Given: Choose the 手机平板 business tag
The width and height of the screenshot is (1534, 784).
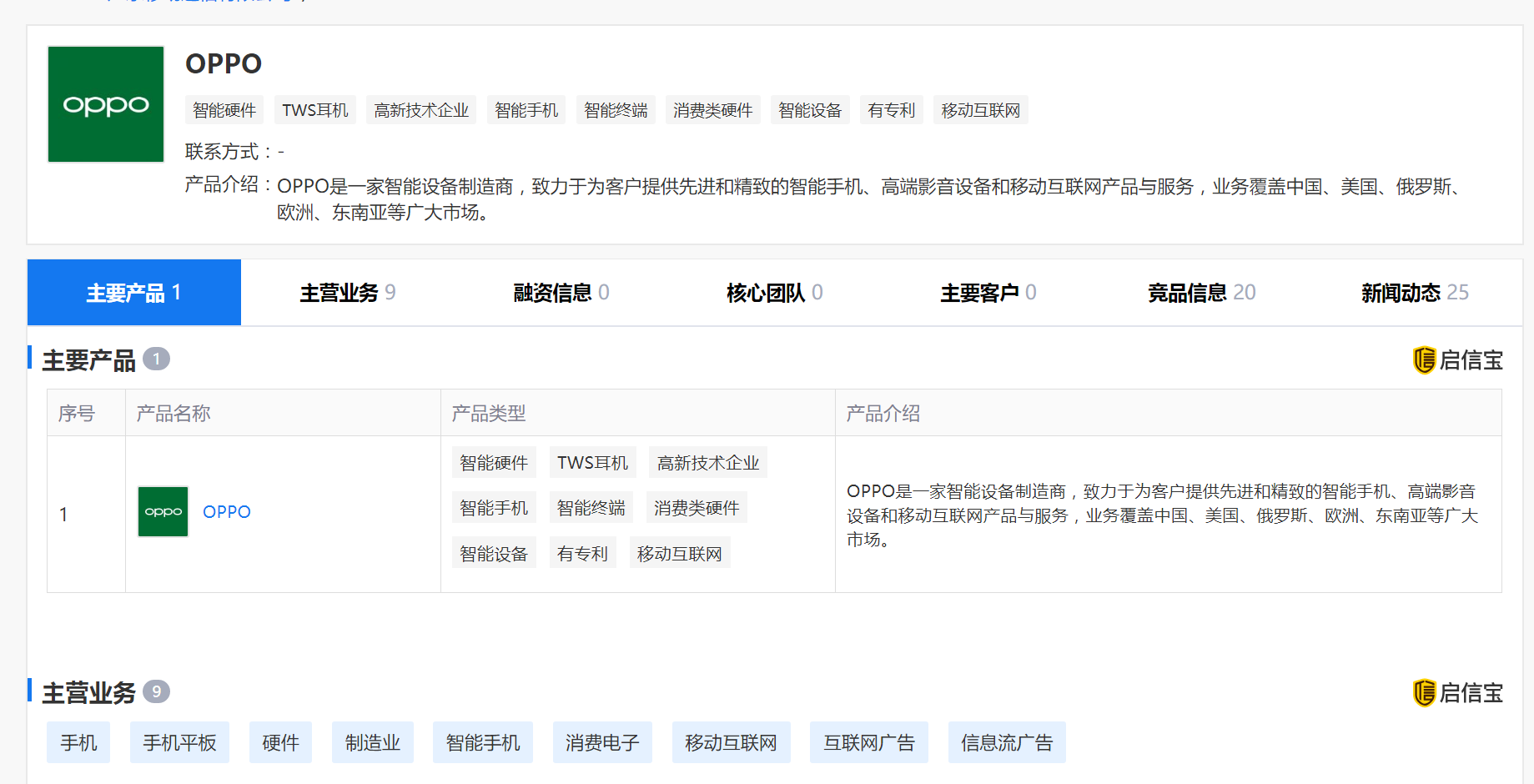Looking at the screenshot, I should 179,742.
